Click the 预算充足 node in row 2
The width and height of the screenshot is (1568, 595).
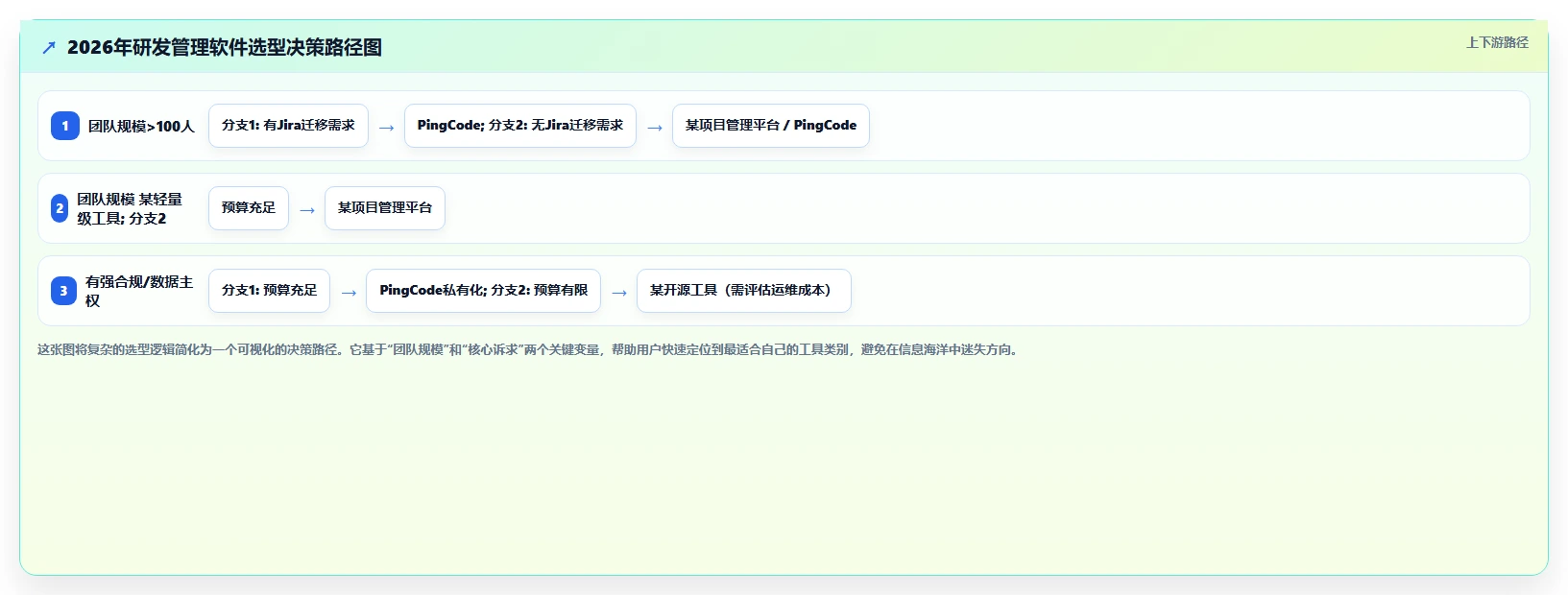pos(249,208)
